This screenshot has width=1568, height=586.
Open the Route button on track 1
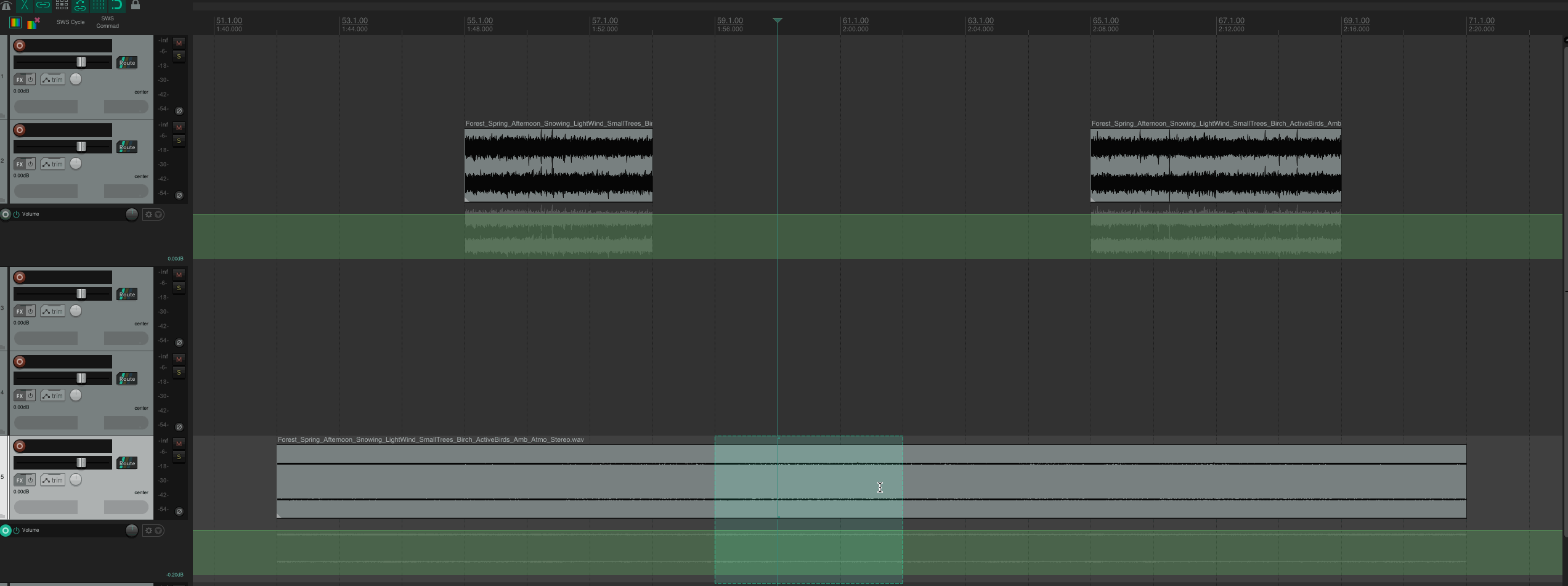tap(127, 63)
